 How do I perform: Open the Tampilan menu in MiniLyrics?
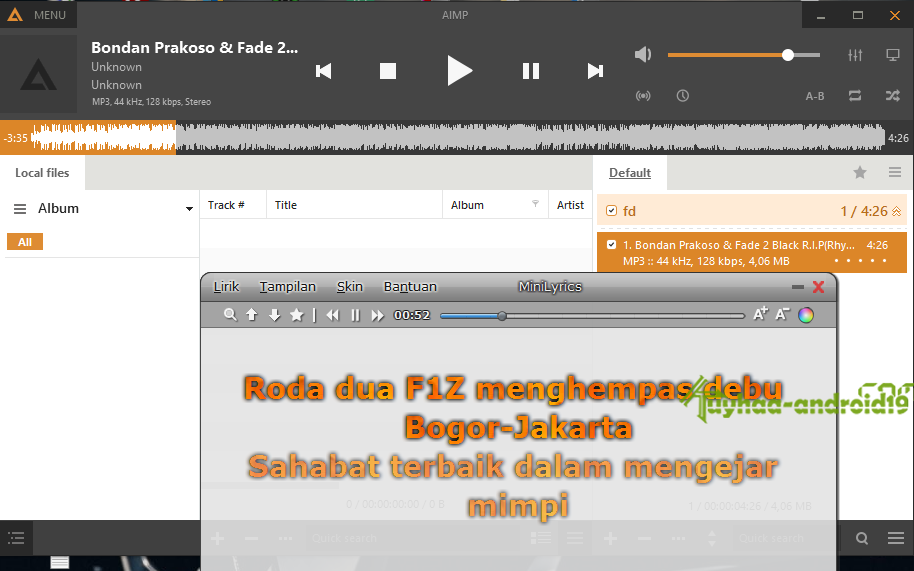coord(287,287)
